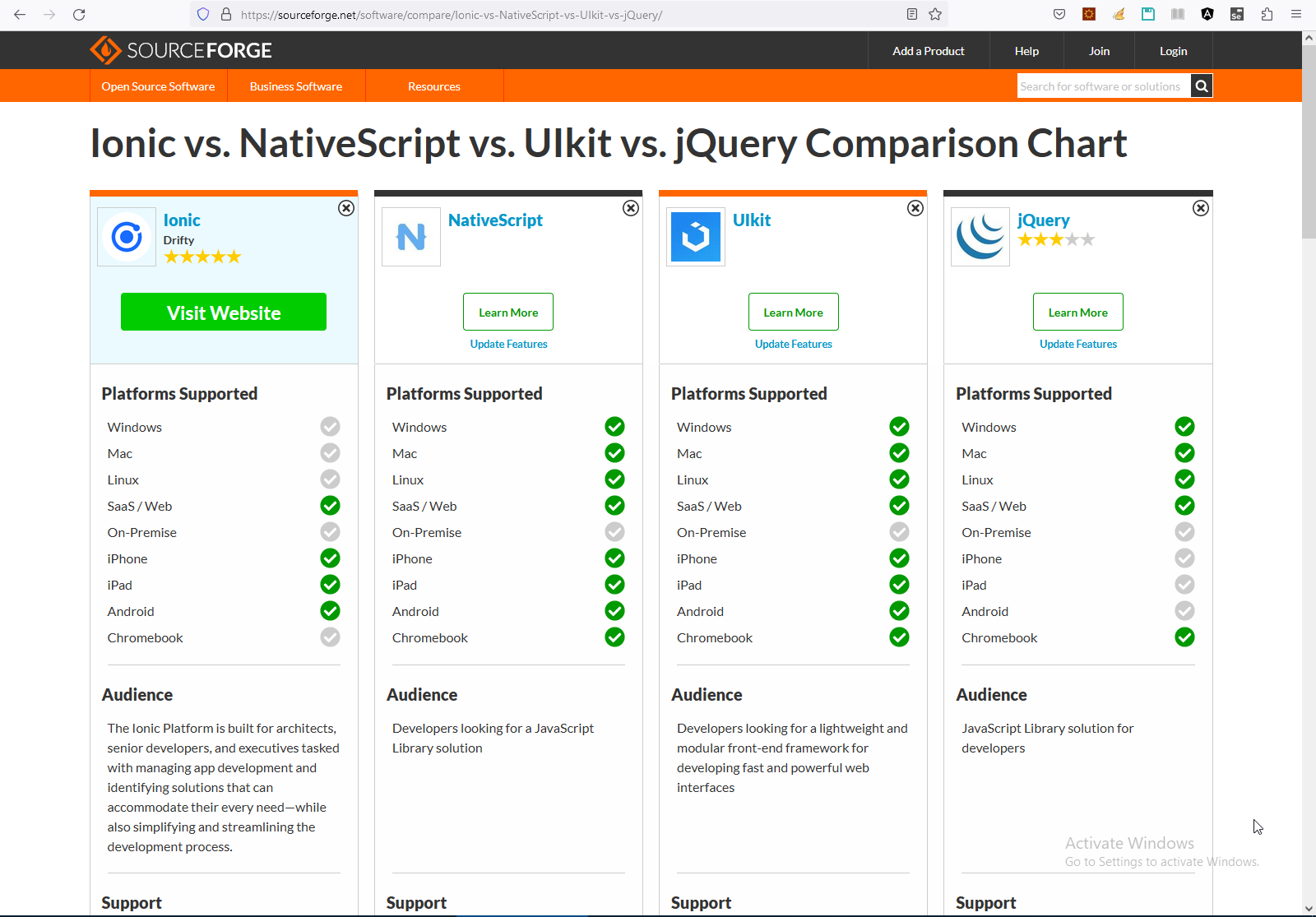Click the vertical page scrollbar thumb

pos(1309,141)
